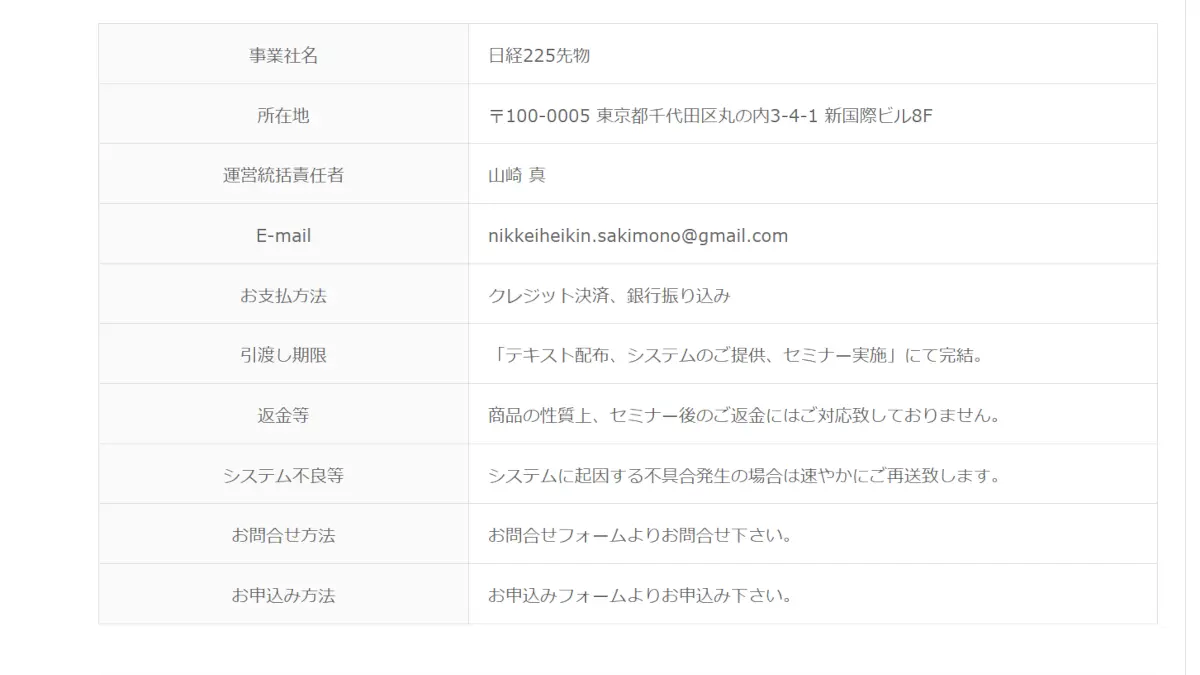This screenshot has width=1200, height=675.
Task: Click the 事業社名 label cell
Action: point(283,56)
